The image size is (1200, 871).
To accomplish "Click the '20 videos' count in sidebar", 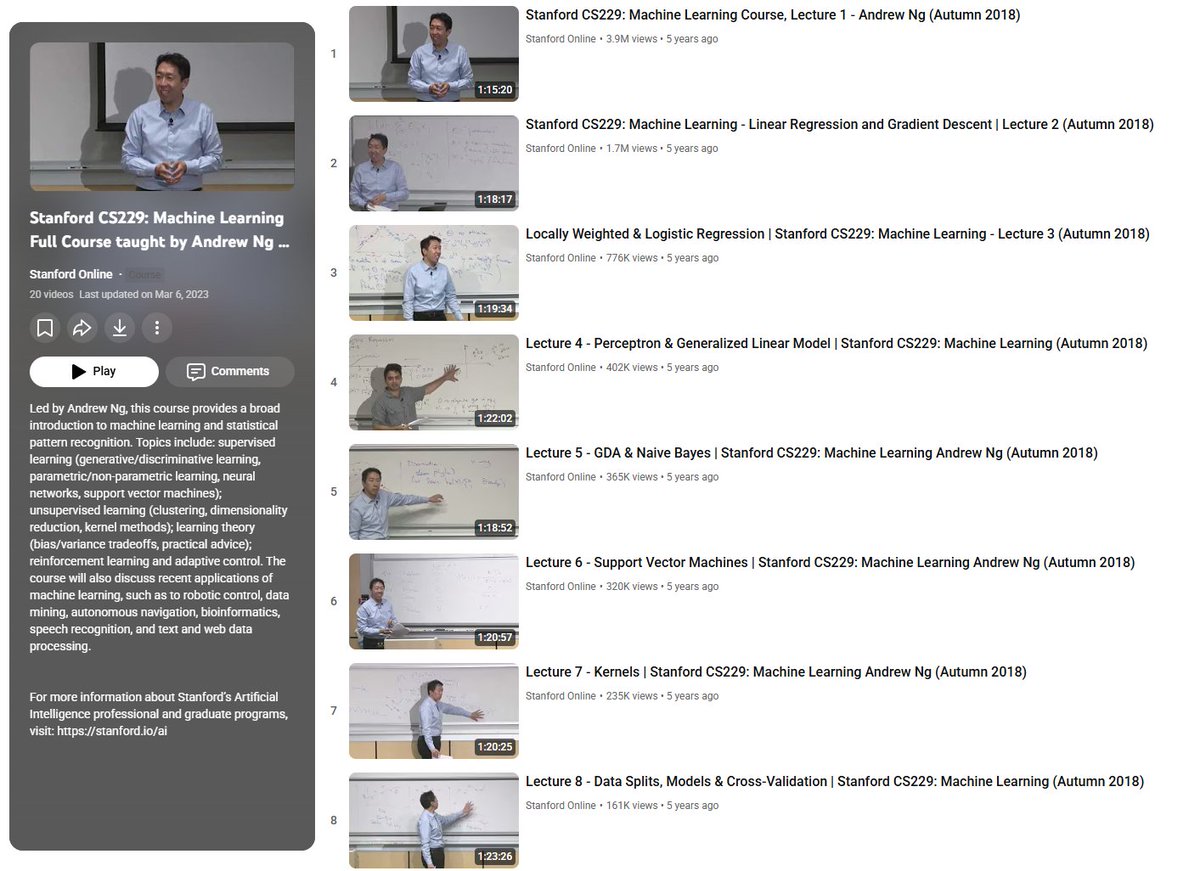I will click(x=51, y=294).
